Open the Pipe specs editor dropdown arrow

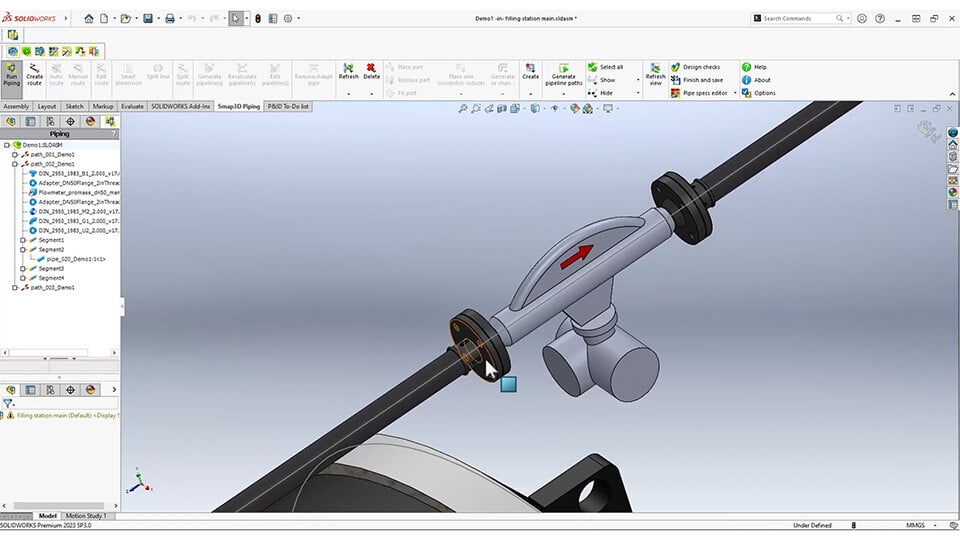click(735, 93)
